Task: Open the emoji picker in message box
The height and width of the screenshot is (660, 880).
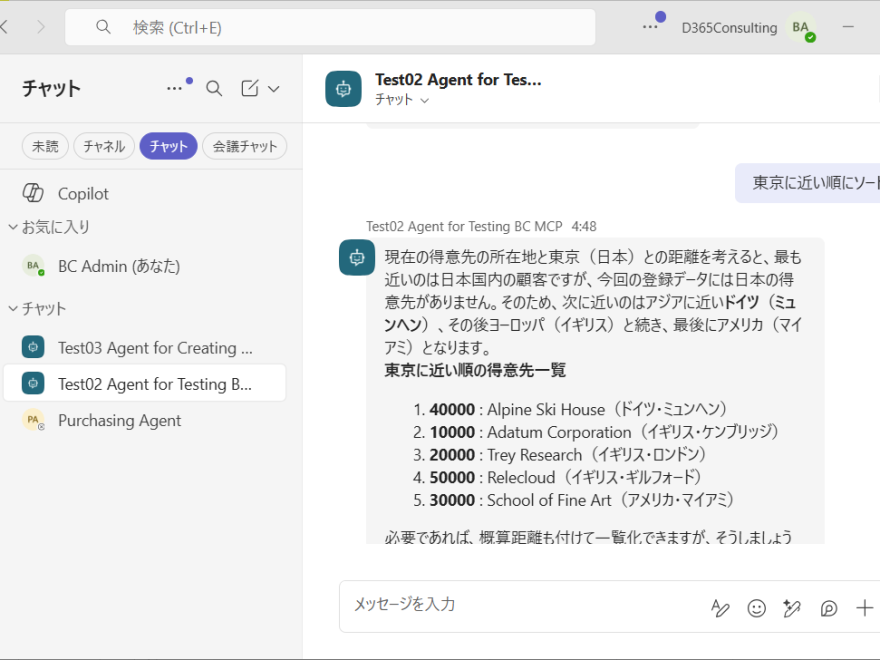Action: point(757,608)
